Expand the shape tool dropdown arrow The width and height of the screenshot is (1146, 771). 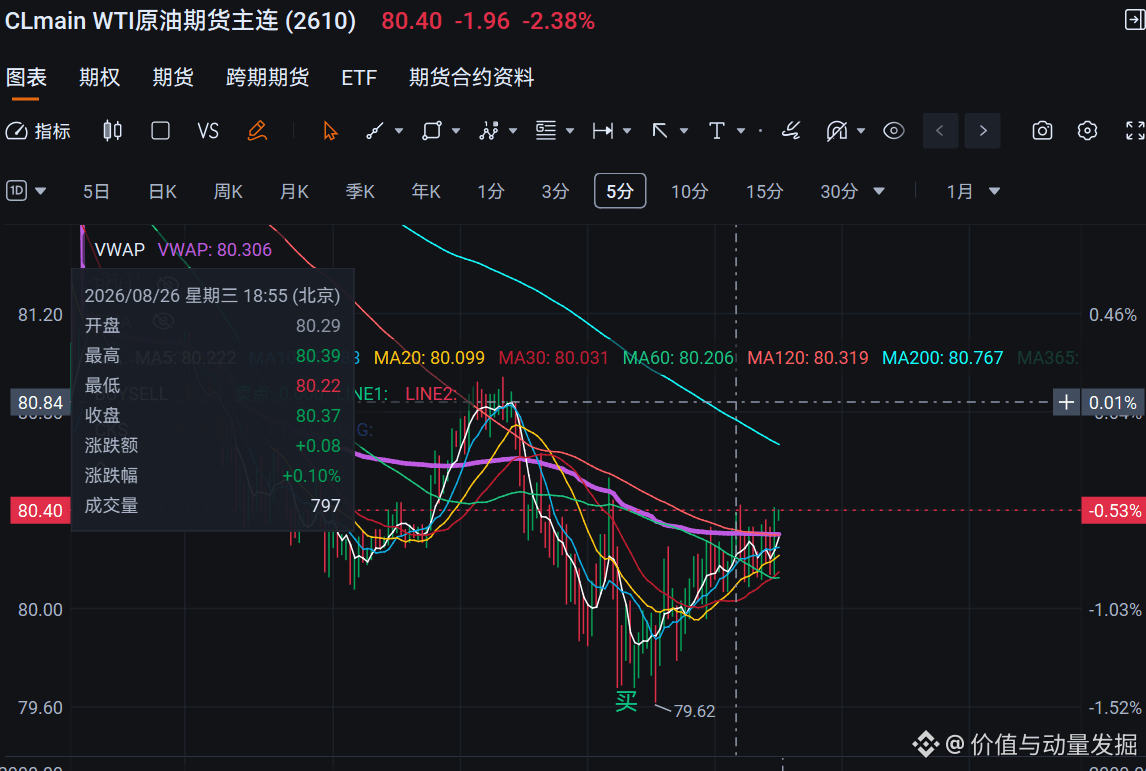click(456, 132)
